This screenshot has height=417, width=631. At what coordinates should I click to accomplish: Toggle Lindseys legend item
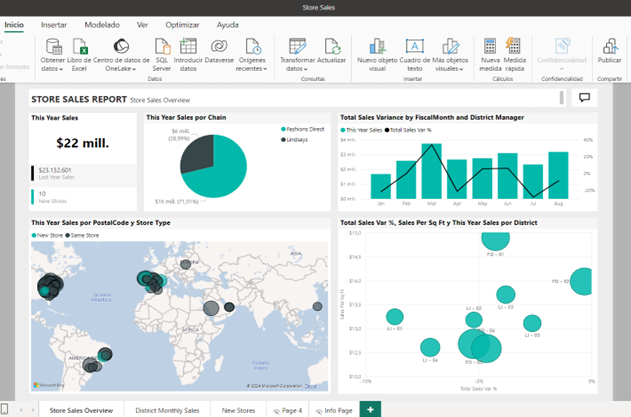tap(294, 140)
